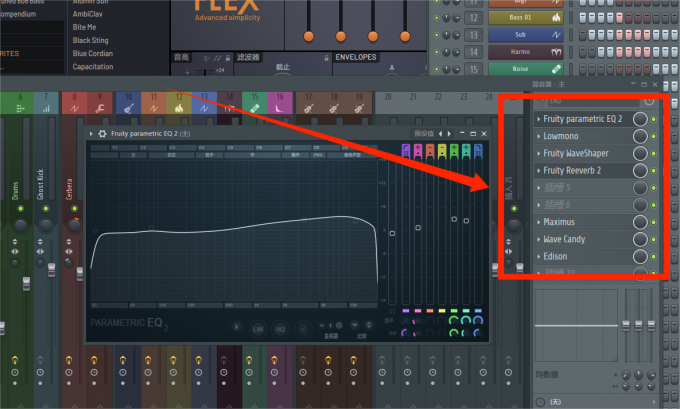680x409 pixels.
Task: Select mixer track 15 green header
Action: 255,103
